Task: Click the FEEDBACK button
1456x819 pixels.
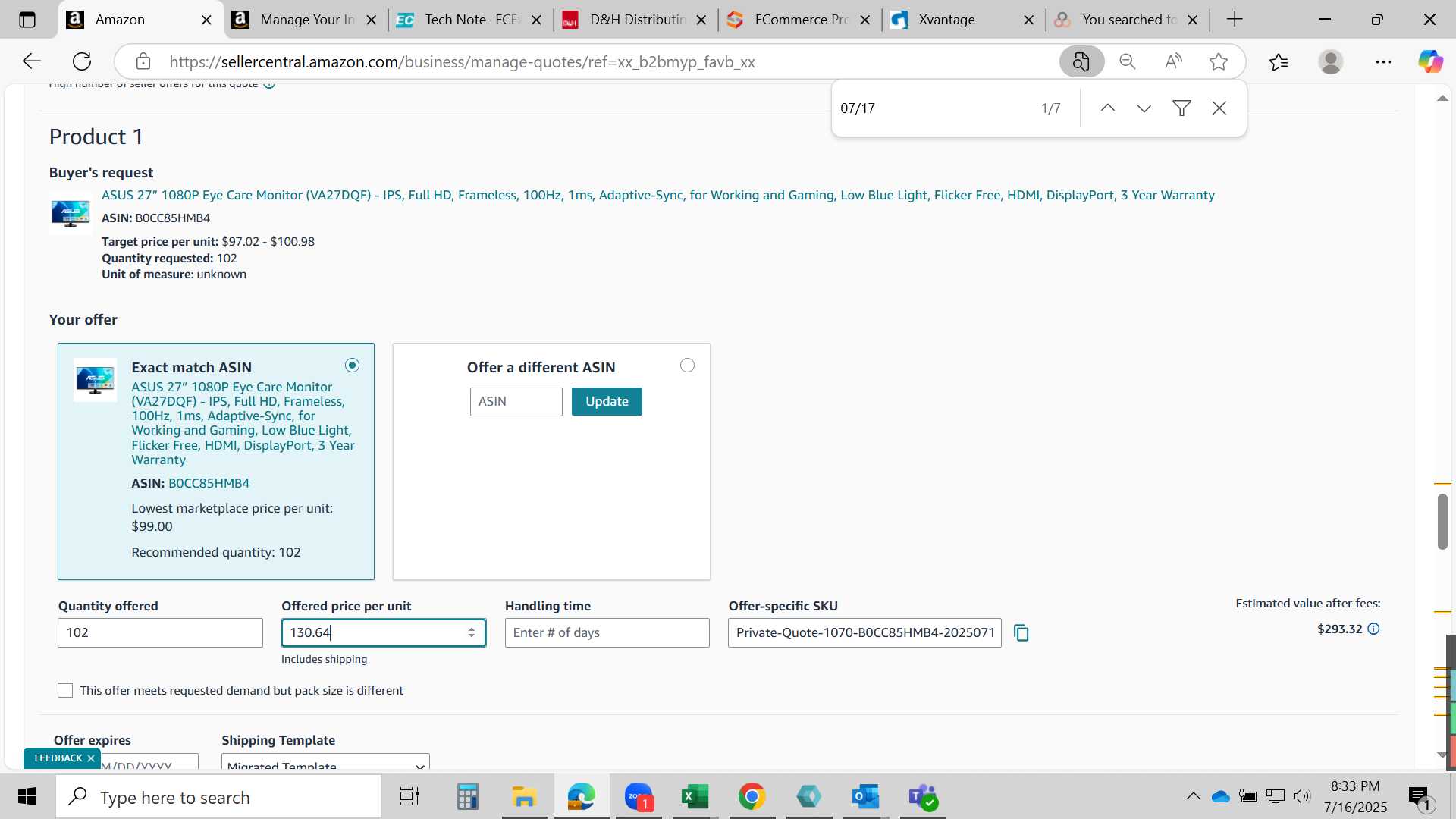Action: (x=58, y=758)
